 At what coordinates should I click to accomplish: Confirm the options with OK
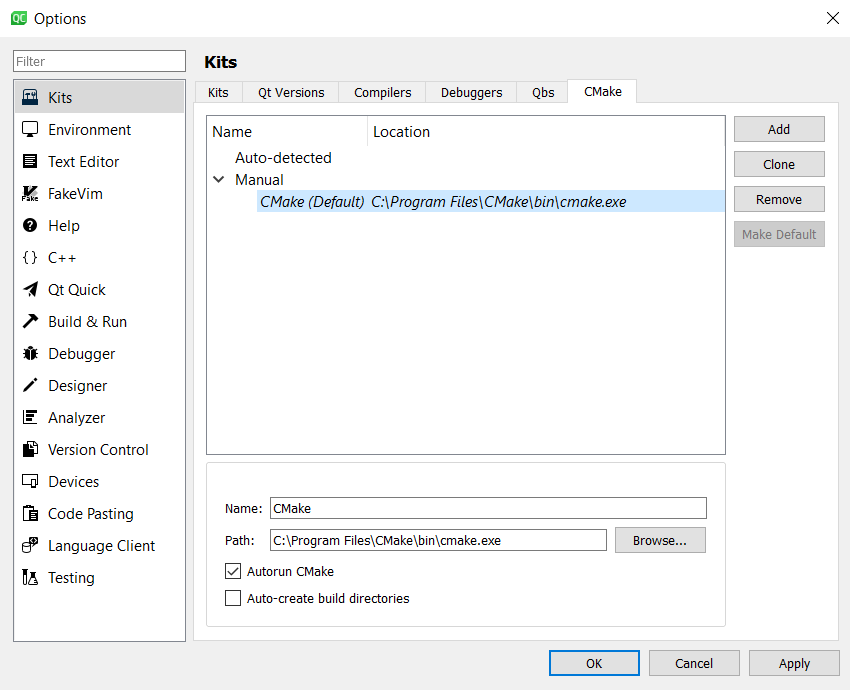tap(594, 663)
